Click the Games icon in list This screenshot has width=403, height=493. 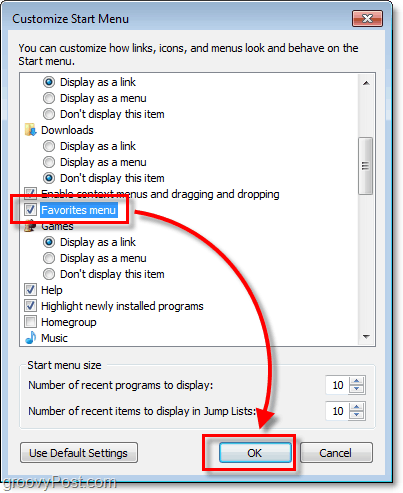[30, 227]
